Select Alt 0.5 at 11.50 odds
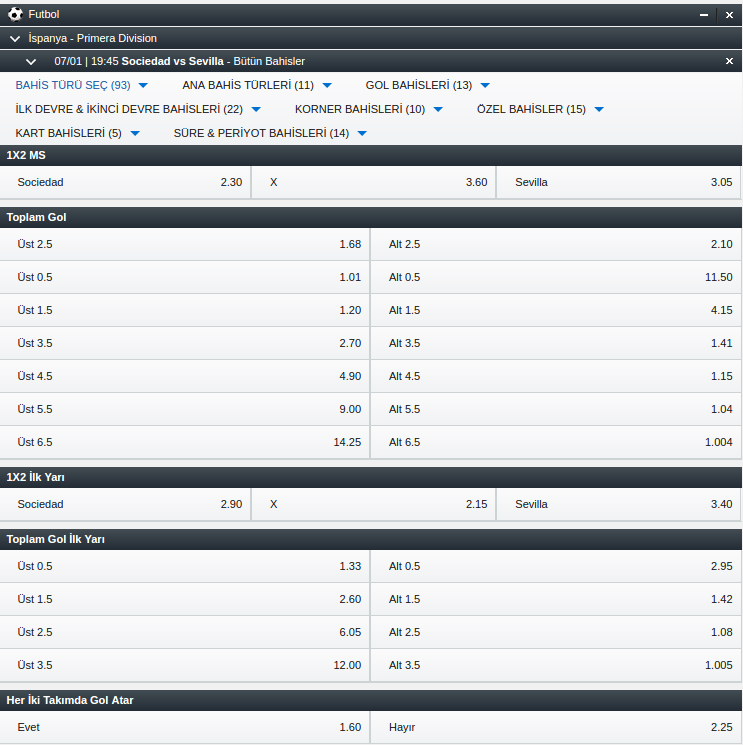Viewport: 743px width, 745px height. click(556, 277)
